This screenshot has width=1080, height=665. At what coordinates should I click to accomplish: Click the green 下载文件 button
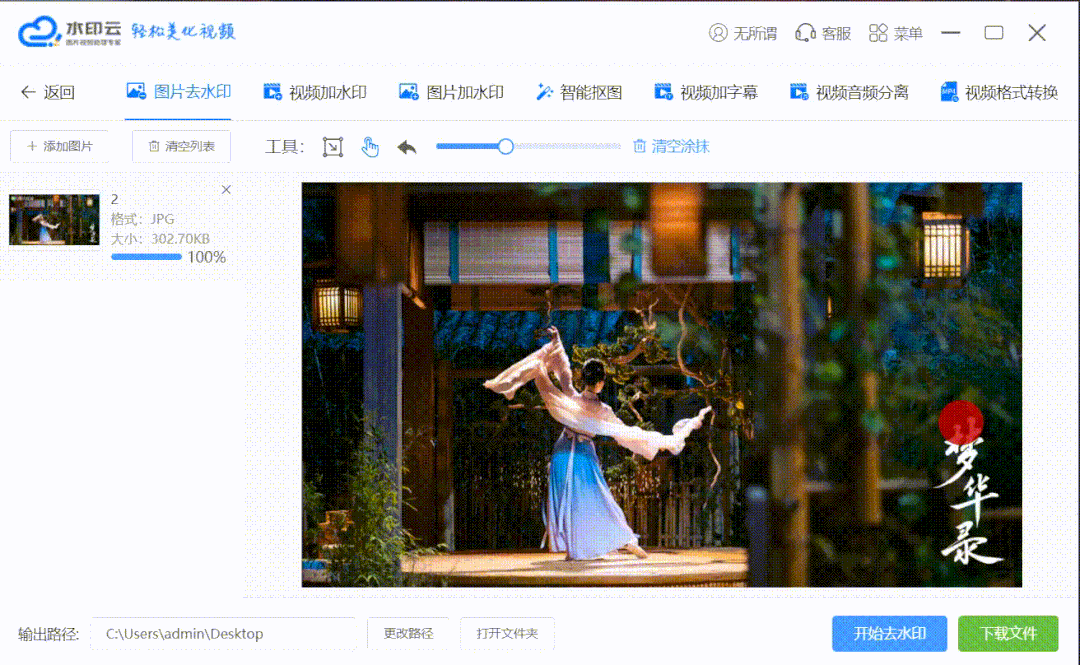pyautogui.click(x=1008, y=634)
